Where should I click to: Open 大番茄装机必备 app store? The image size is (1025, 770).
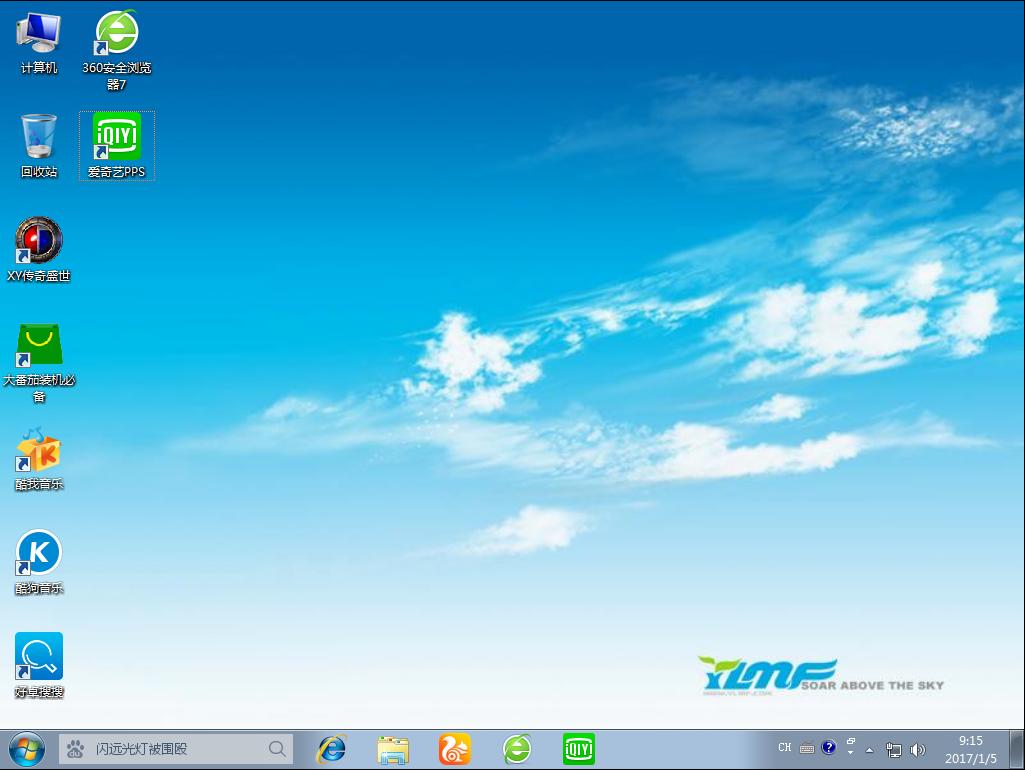[38, 345]
